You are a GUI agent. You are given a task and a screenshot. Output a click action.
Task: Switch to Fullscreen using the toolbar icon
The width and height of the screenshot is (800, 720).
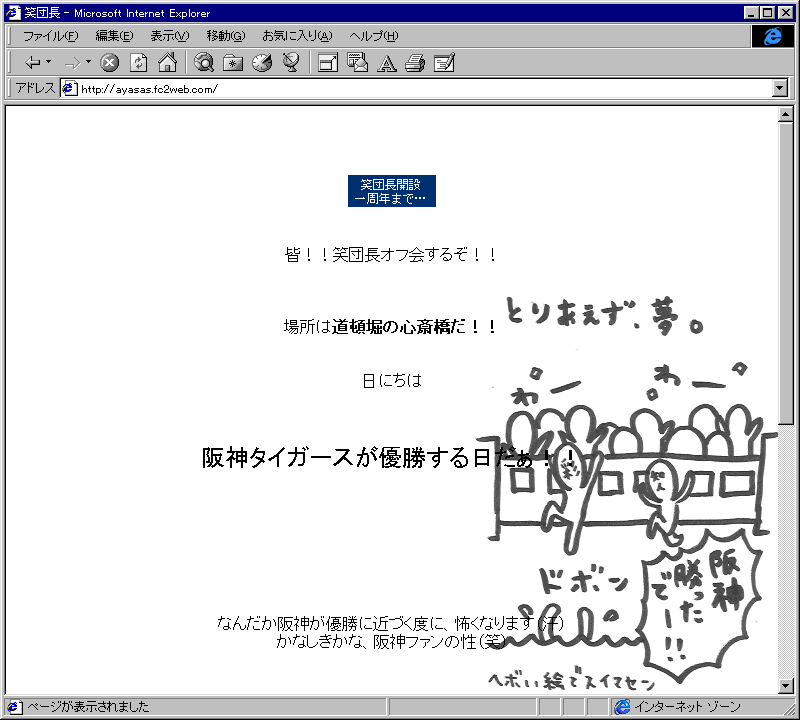pyautogui.click(x=328, y=63)
